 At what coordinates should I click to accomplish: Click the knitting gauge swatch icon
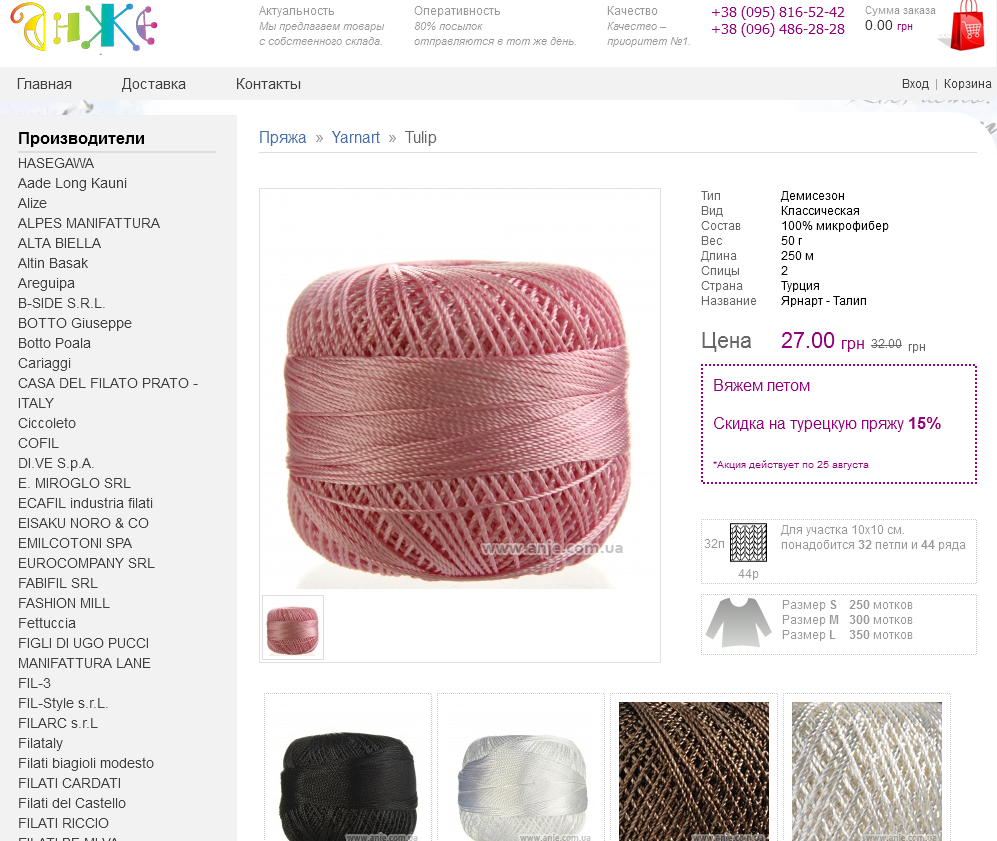748,542
